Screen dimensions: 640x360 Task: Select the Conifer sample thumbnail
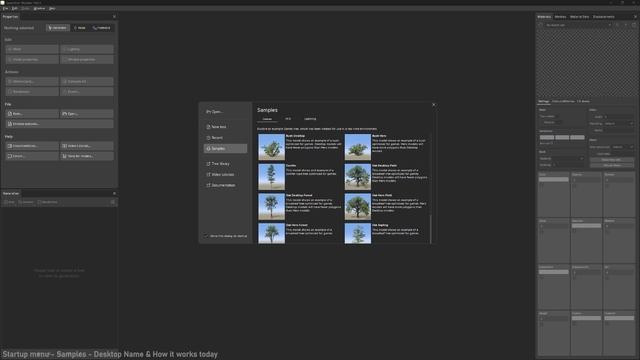(271, 177)
